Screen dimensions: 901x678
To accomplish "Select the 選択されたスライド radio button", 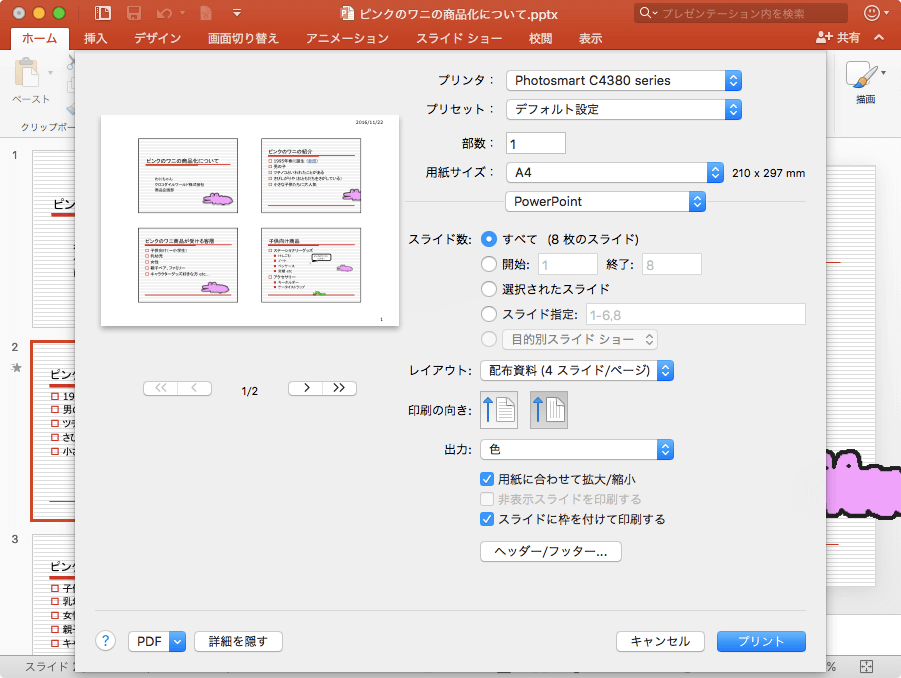I will point(488,288).
